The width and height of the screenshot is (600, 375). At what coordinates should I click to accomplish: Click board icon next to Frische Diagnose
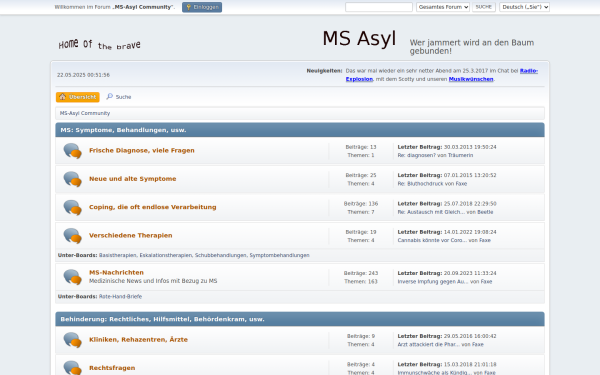tap(72, 151)
